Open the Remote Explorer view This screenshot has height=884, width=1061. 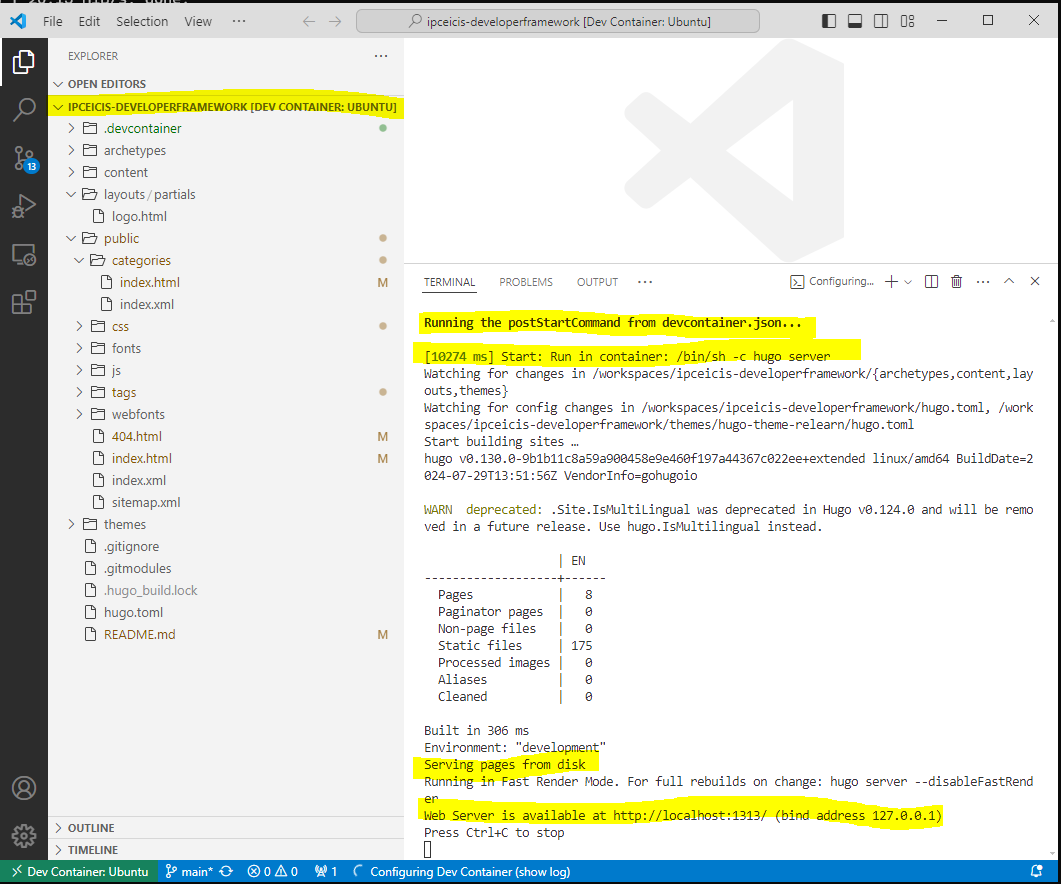(24, 255)
